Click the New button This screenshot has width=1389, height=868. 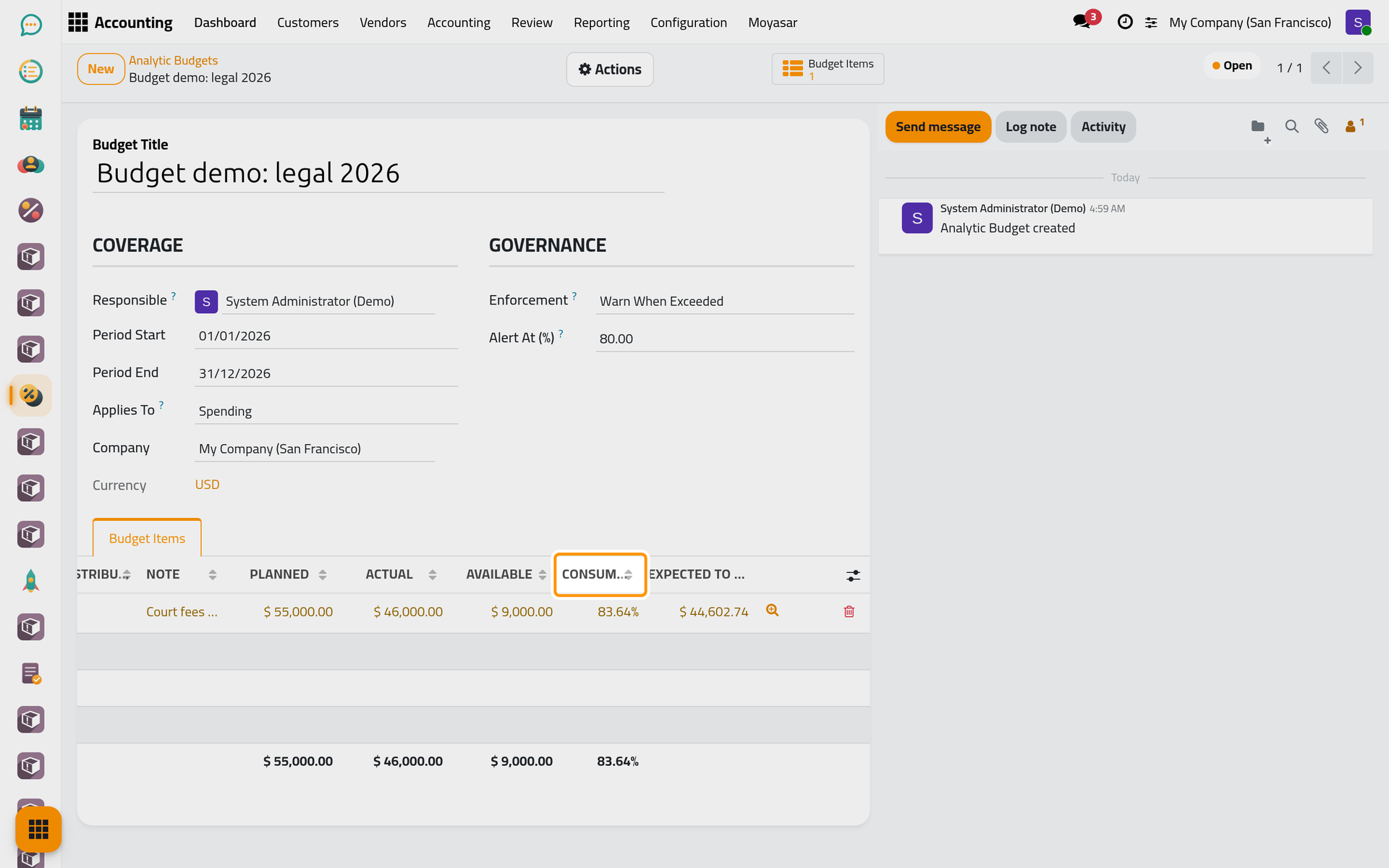pyautogui.click(x=101, y=69)
